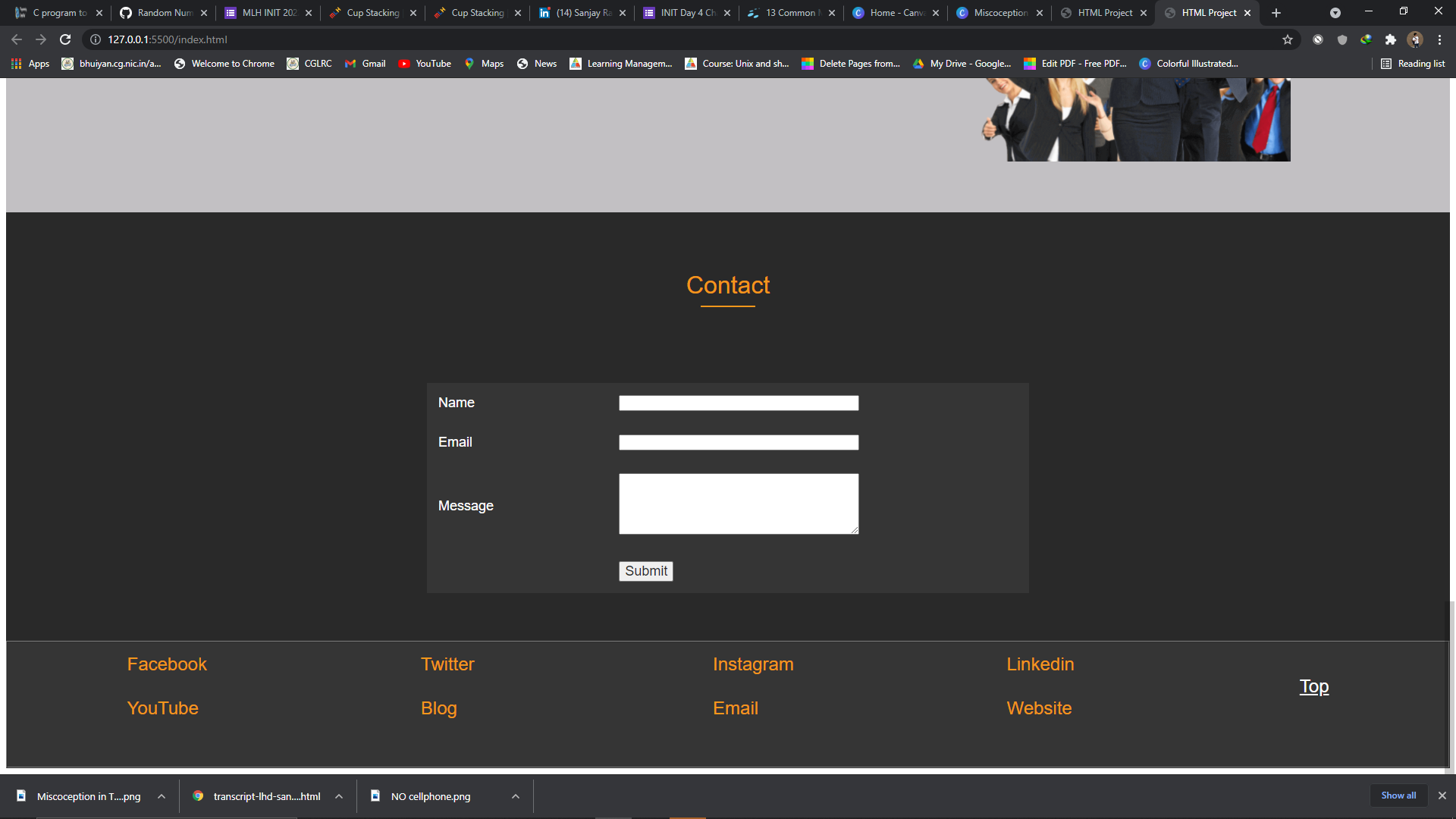Open the Reading list

1412,64
